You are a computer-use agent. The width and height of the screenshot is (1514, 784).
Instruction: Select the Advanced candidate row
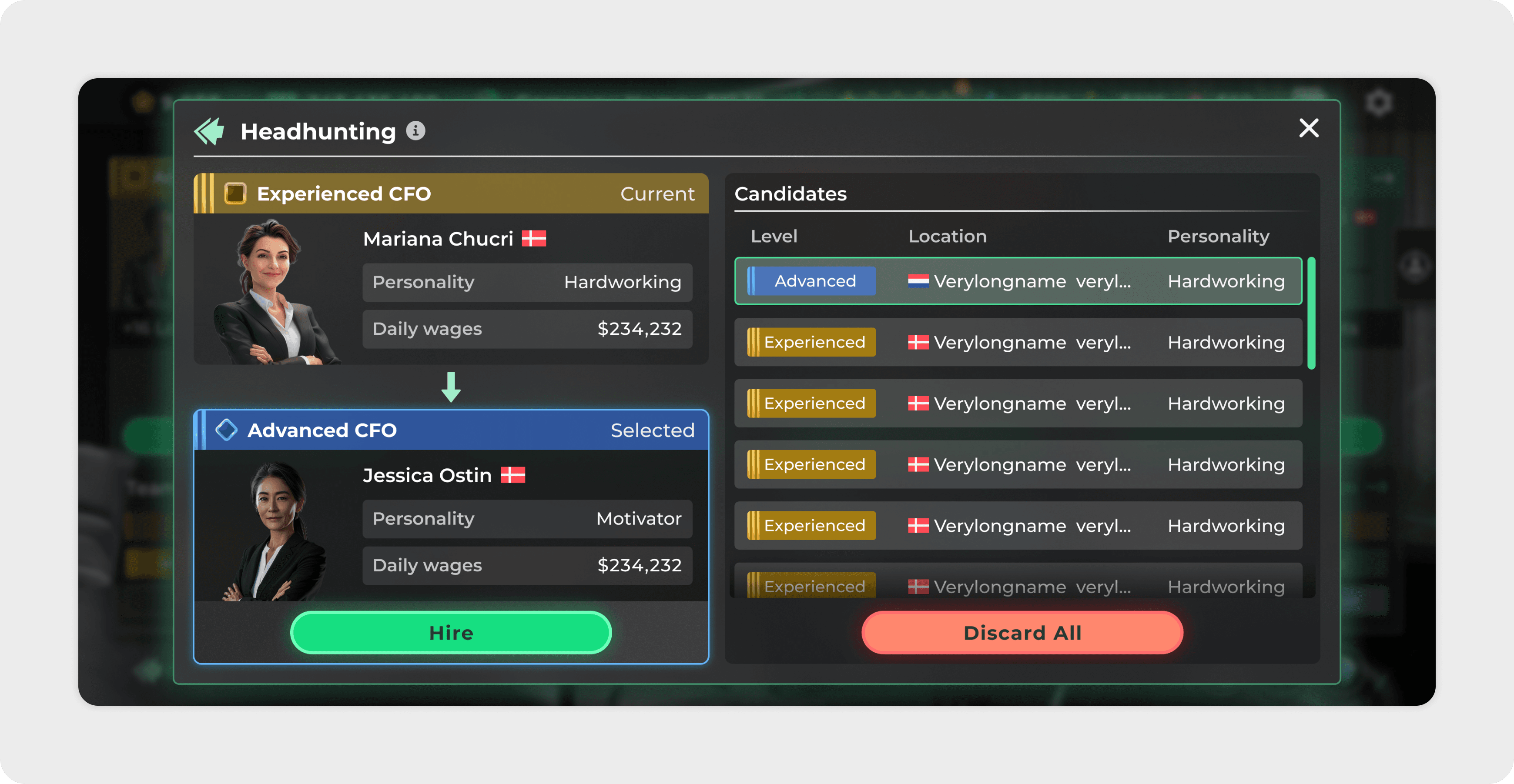1018,281
